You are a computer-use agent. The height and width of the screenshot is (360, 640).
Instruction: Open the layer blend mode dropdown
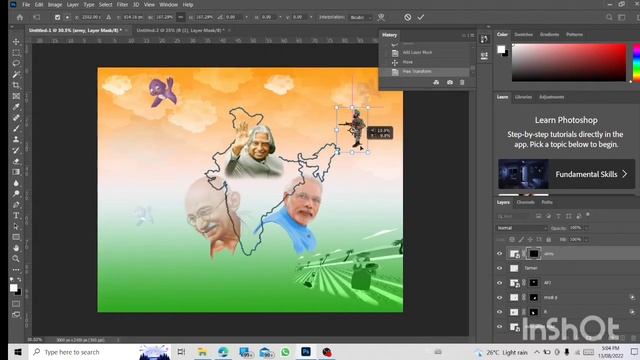pos(521,228)
